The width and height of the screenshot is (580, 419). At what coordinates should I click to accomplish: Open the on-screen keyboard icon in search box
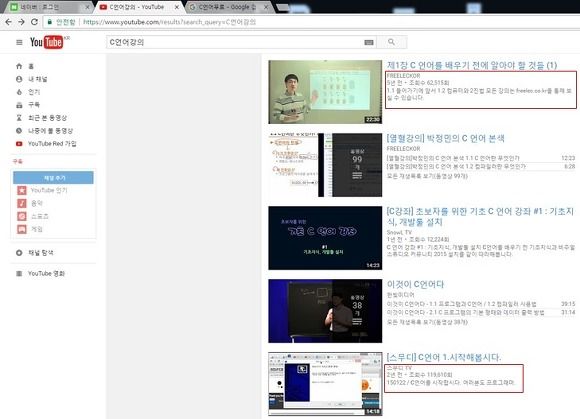(369, 43)
